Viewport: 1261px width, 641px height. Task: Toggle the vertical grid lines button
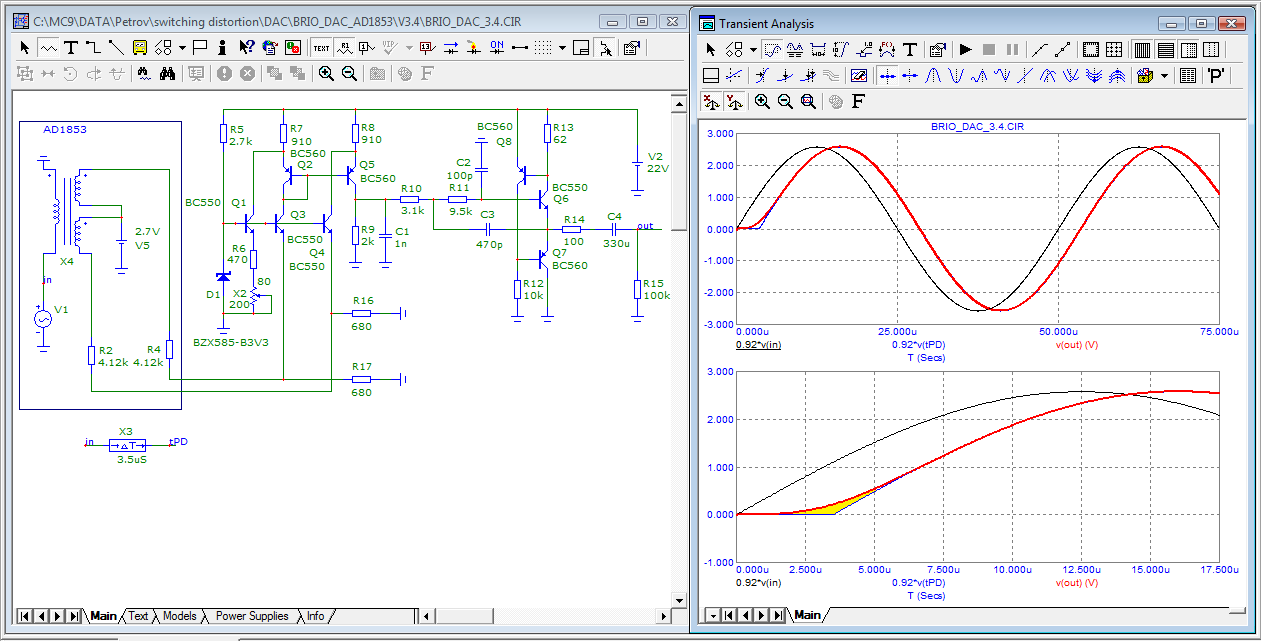pos(1142,49)
